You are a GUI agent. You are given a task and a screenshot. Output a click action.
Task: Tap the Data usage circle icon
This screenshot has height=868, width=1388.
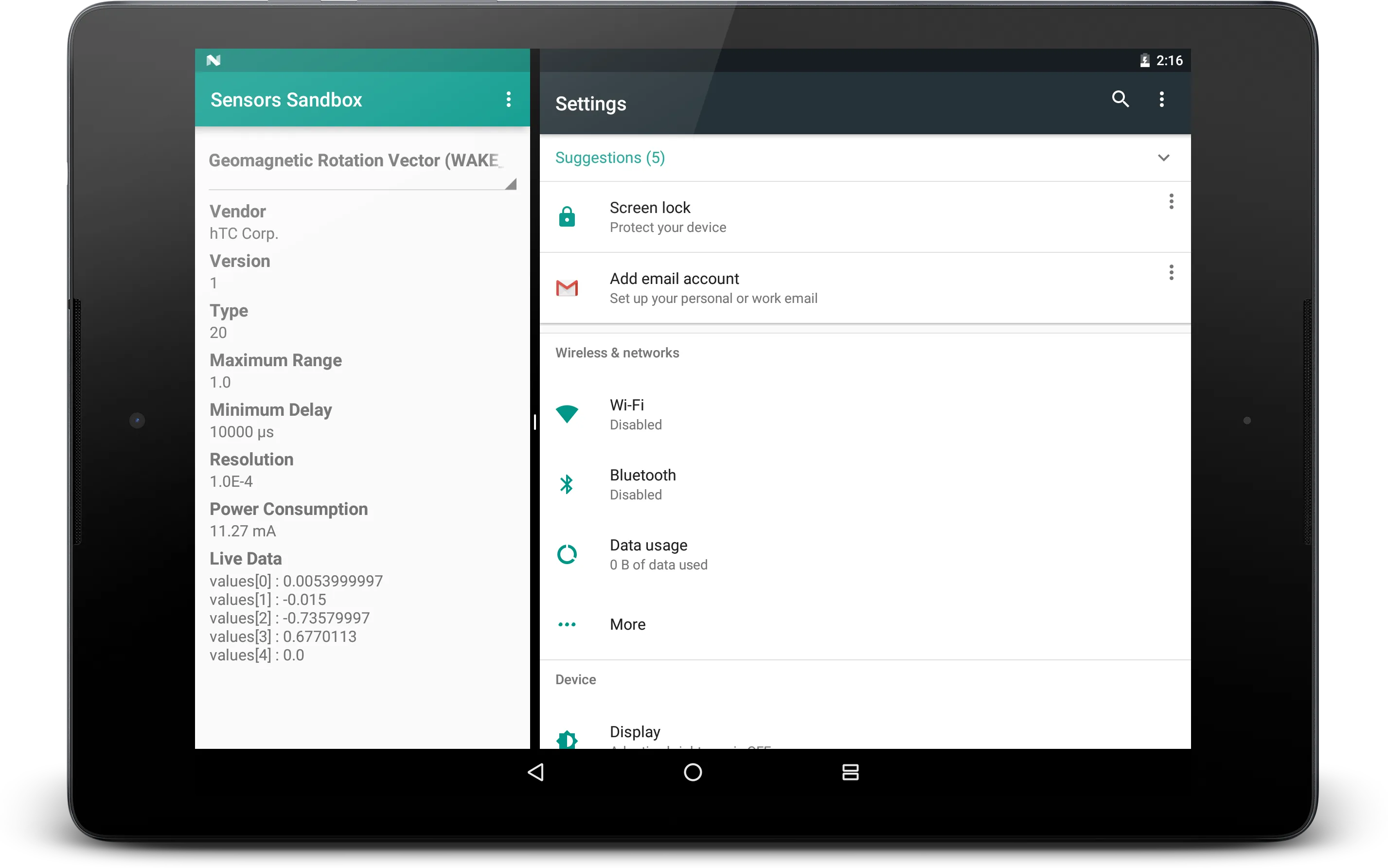567,554
